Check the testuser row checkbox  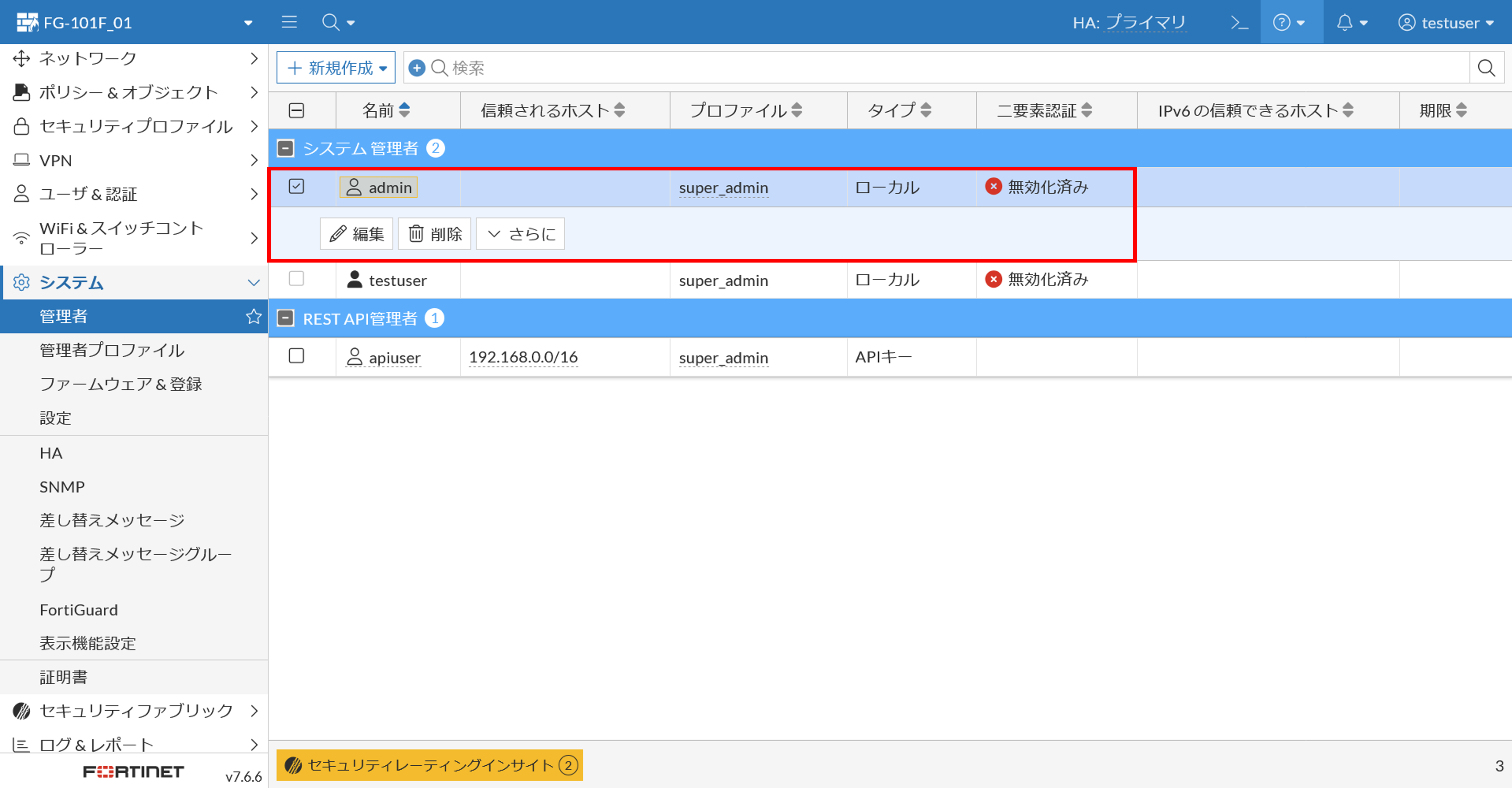297,279
